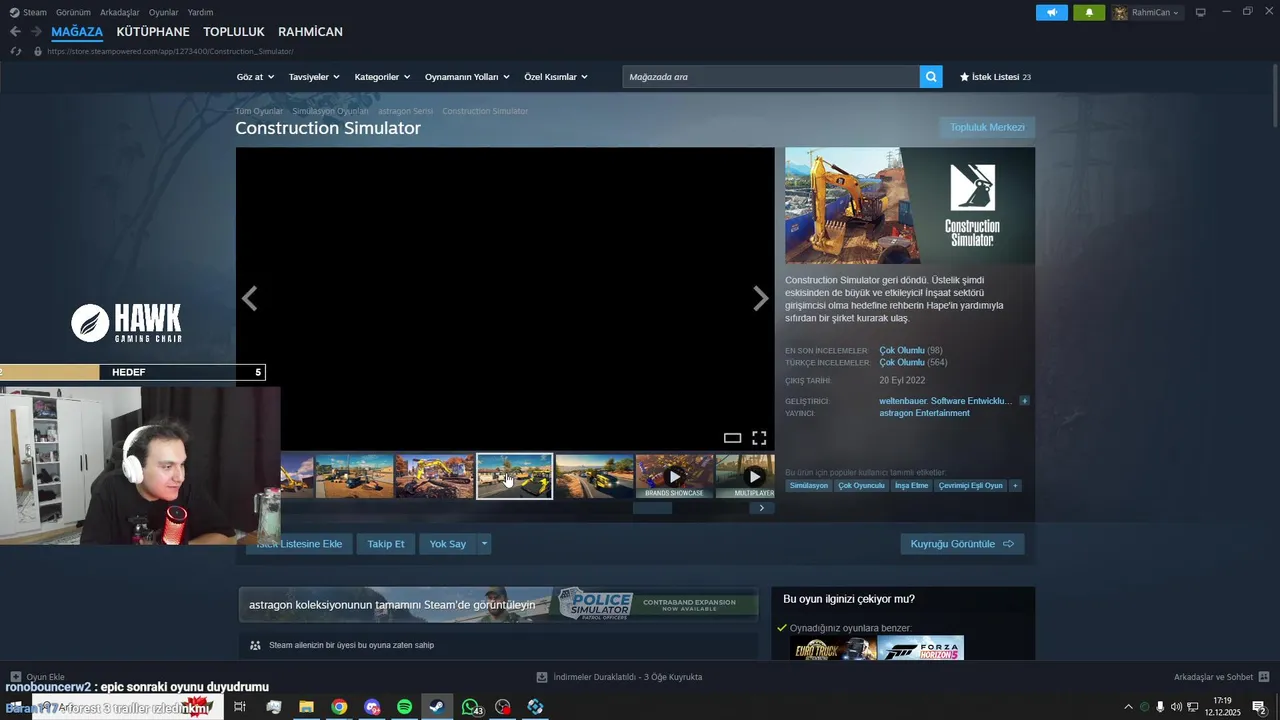Open Arkadaşlar ve Sohbet chat icon
Screen dimensions: 1280x720
tap(1264, 677)
